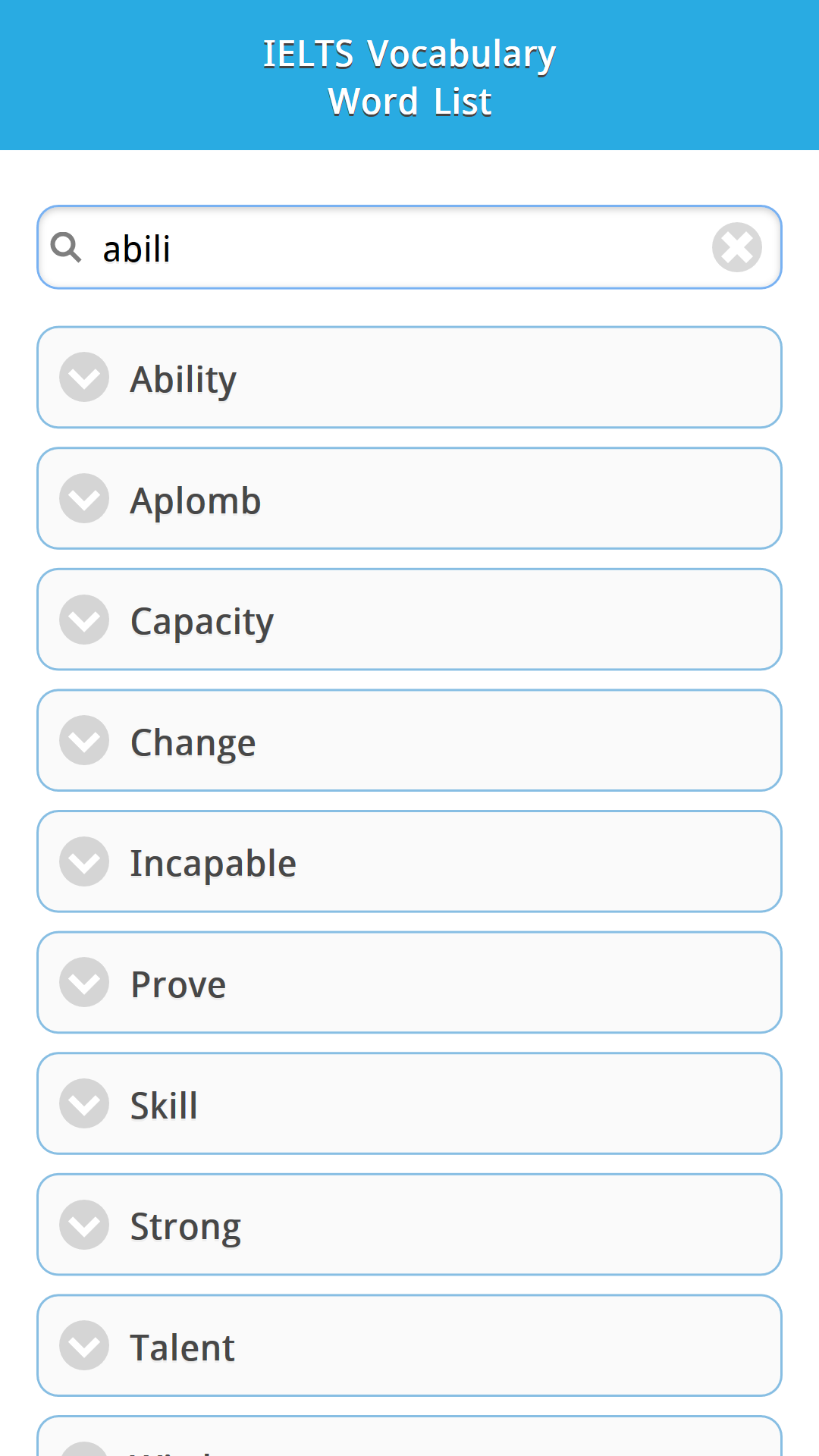
Task: Show details for the word Incapable
Action: 409,861
